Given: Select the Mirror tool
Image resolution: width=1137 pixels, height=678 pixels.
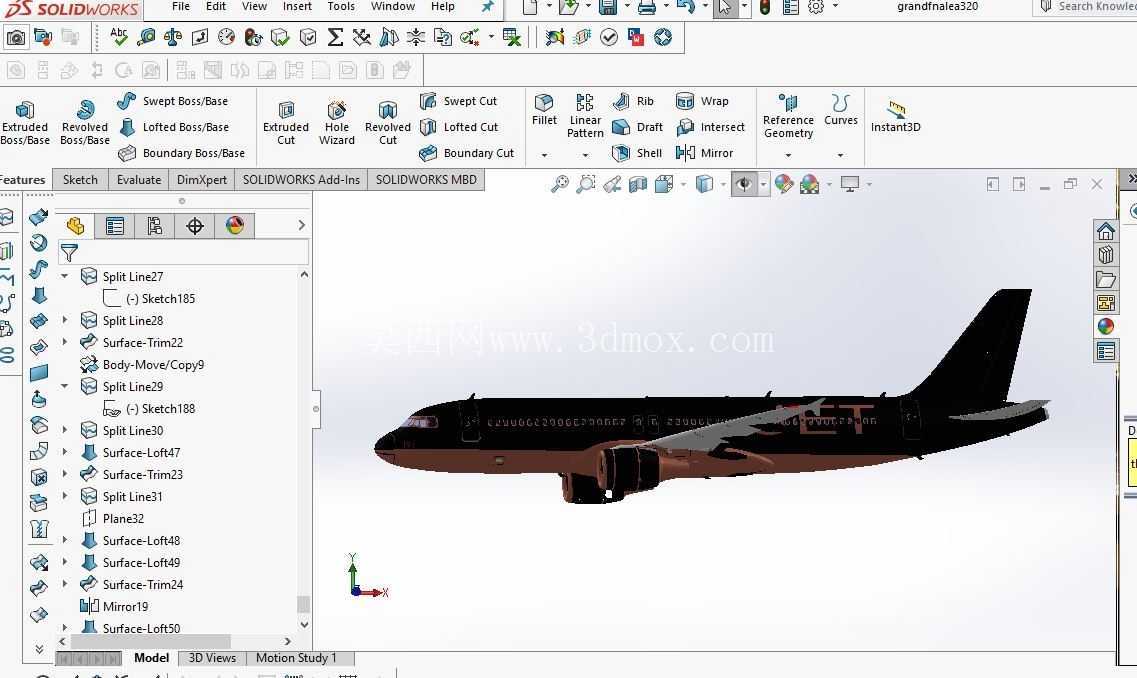Looking at the screenshot, I should pos(704,153).
